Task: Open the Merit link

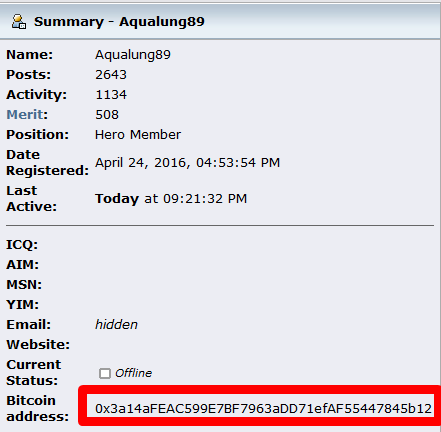Action: 25,115
